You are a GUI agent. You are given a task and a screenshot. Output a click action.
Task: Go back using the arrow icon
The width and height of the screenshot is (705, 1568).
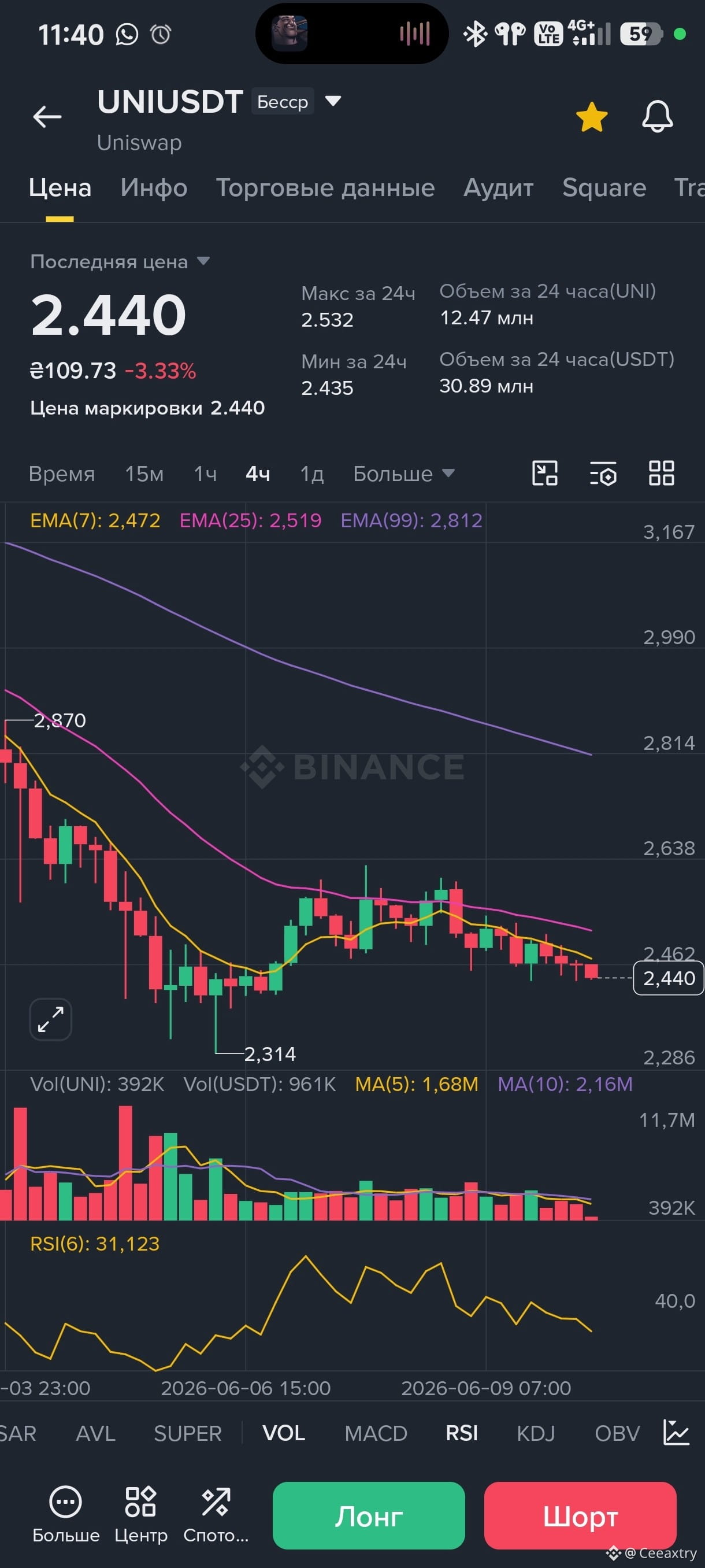(x=47, y=116)
